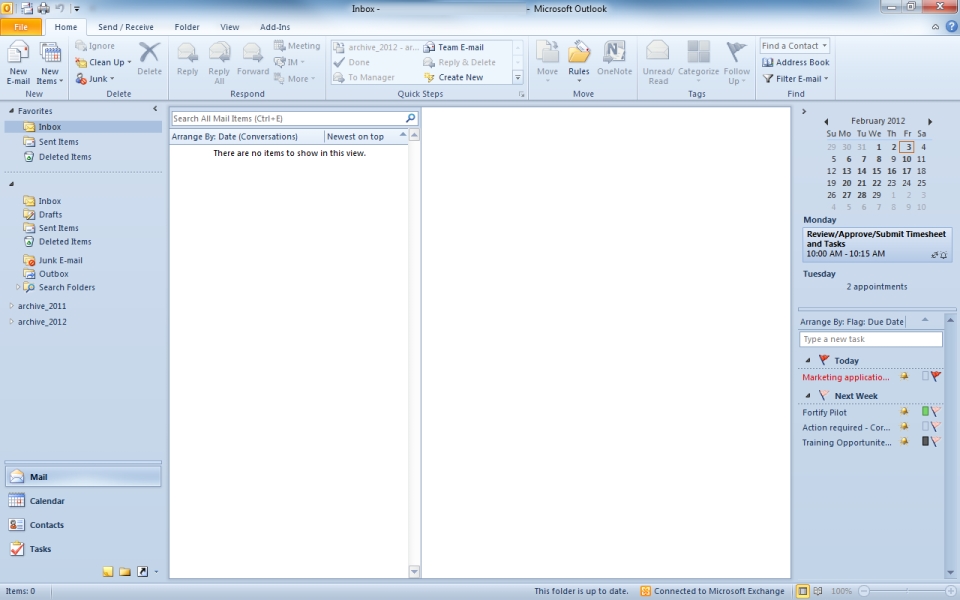Minimize the navigation pane
The image size is (960, 600).
(155, 109)
